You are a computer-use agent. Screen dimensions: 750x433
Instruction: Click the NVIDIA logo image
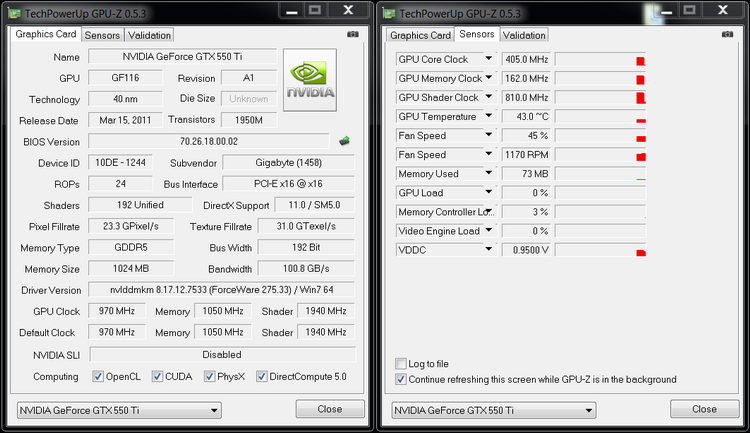point(310,79)
